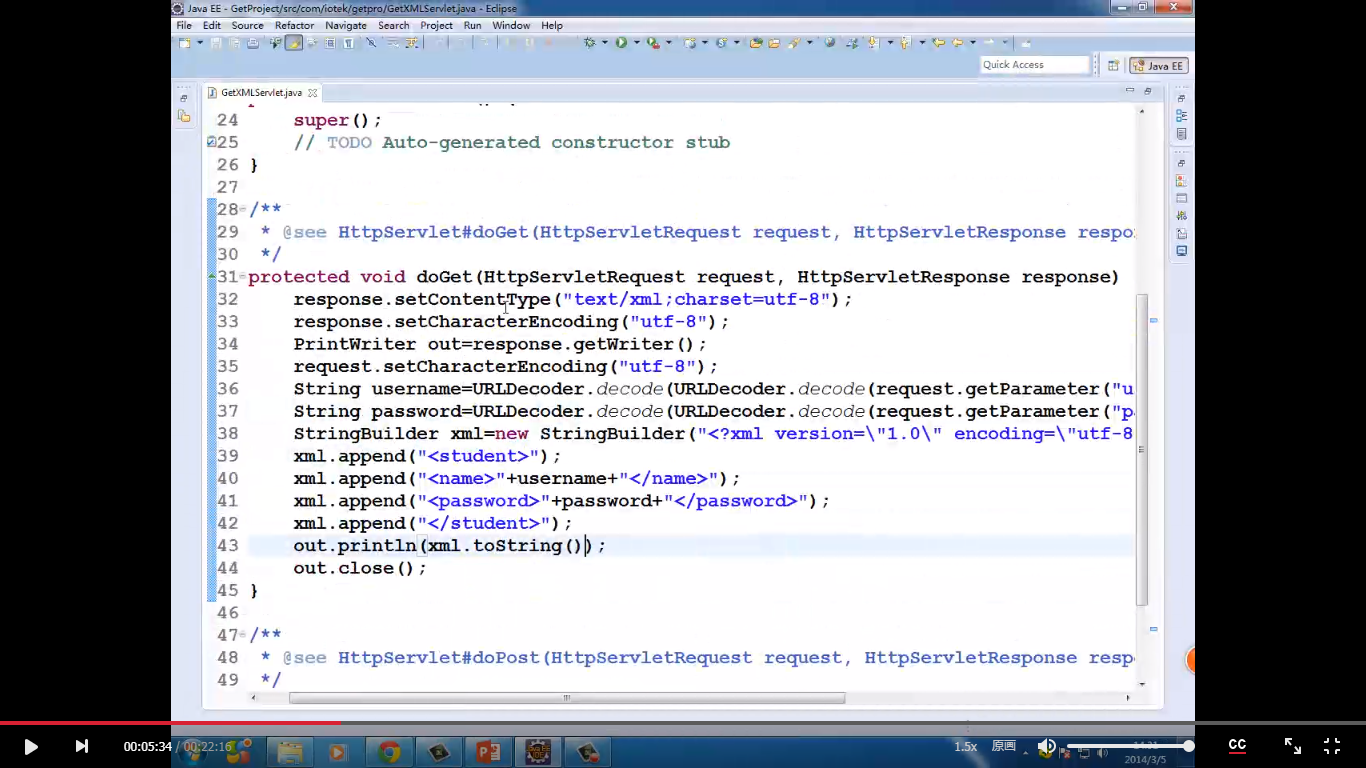The image size is (1366, 768).
Task: Change the 1.5x playback speed
Action: coord(965,746)
